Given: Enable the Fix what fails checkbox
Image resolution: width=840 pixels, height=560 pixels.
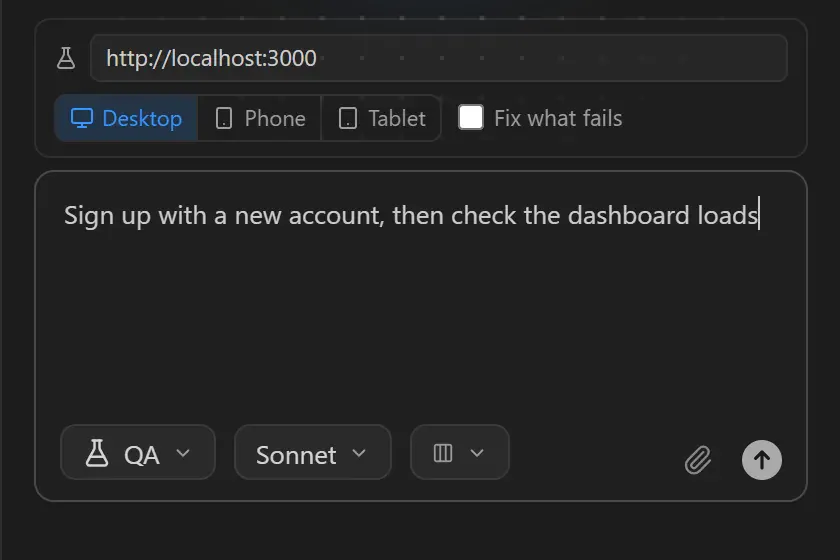Looking at the screenshot, I should point(471,117).
